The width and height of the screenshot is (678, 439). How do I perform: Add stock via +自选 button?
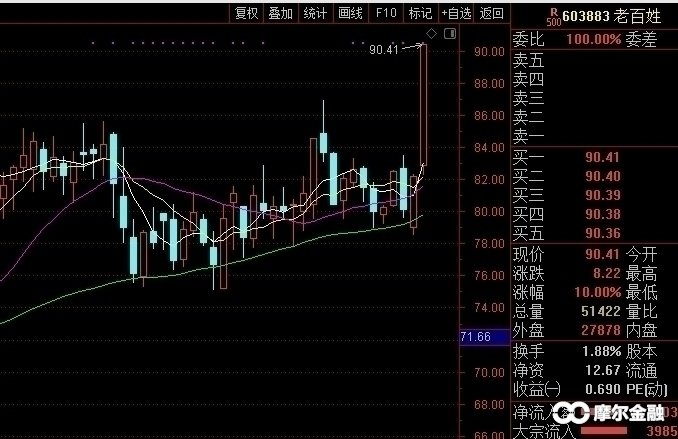click(455, 13)
